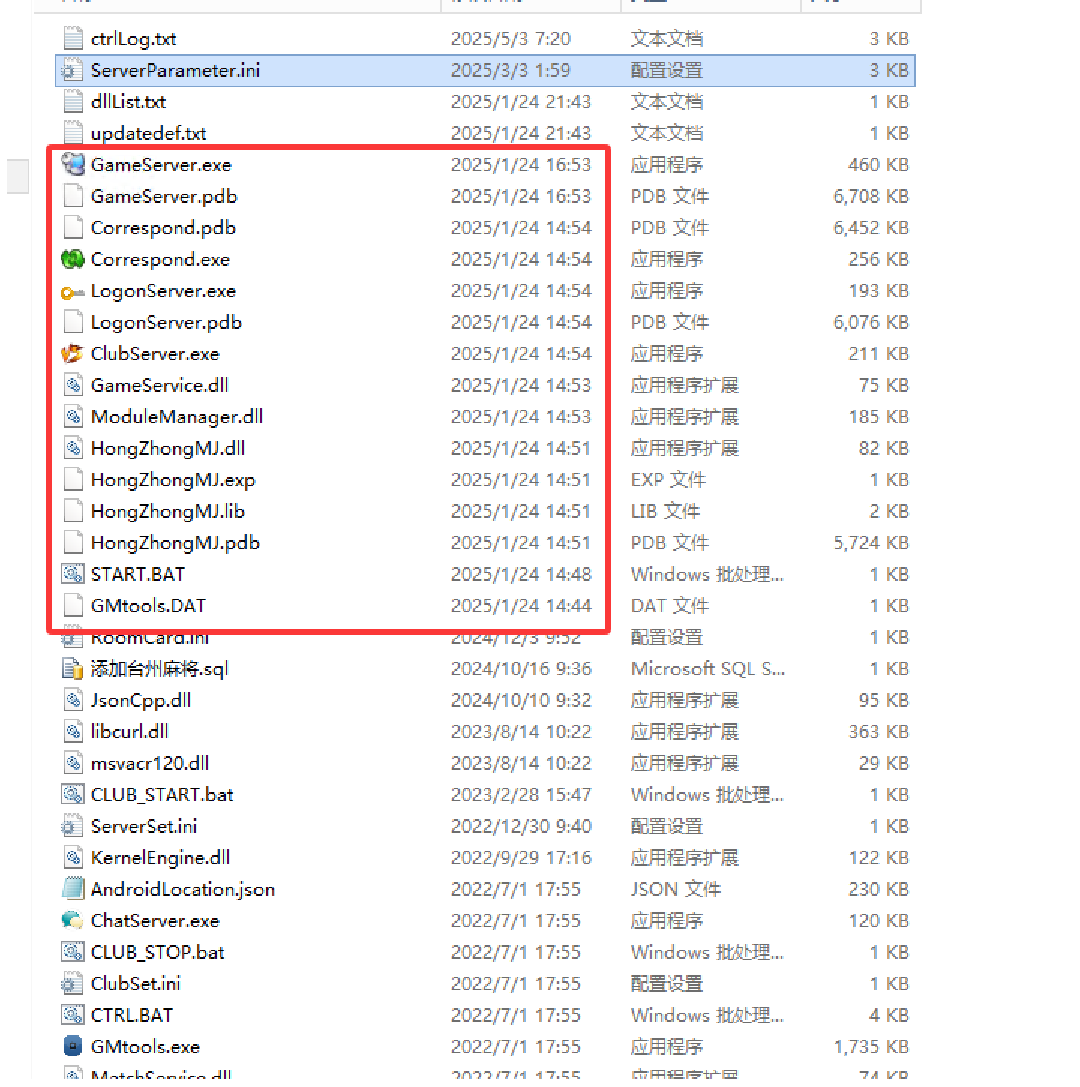Open Correspond.exe using its green application icon
The width and height of the screenshot is (1080, 1087).
(73, 259)
